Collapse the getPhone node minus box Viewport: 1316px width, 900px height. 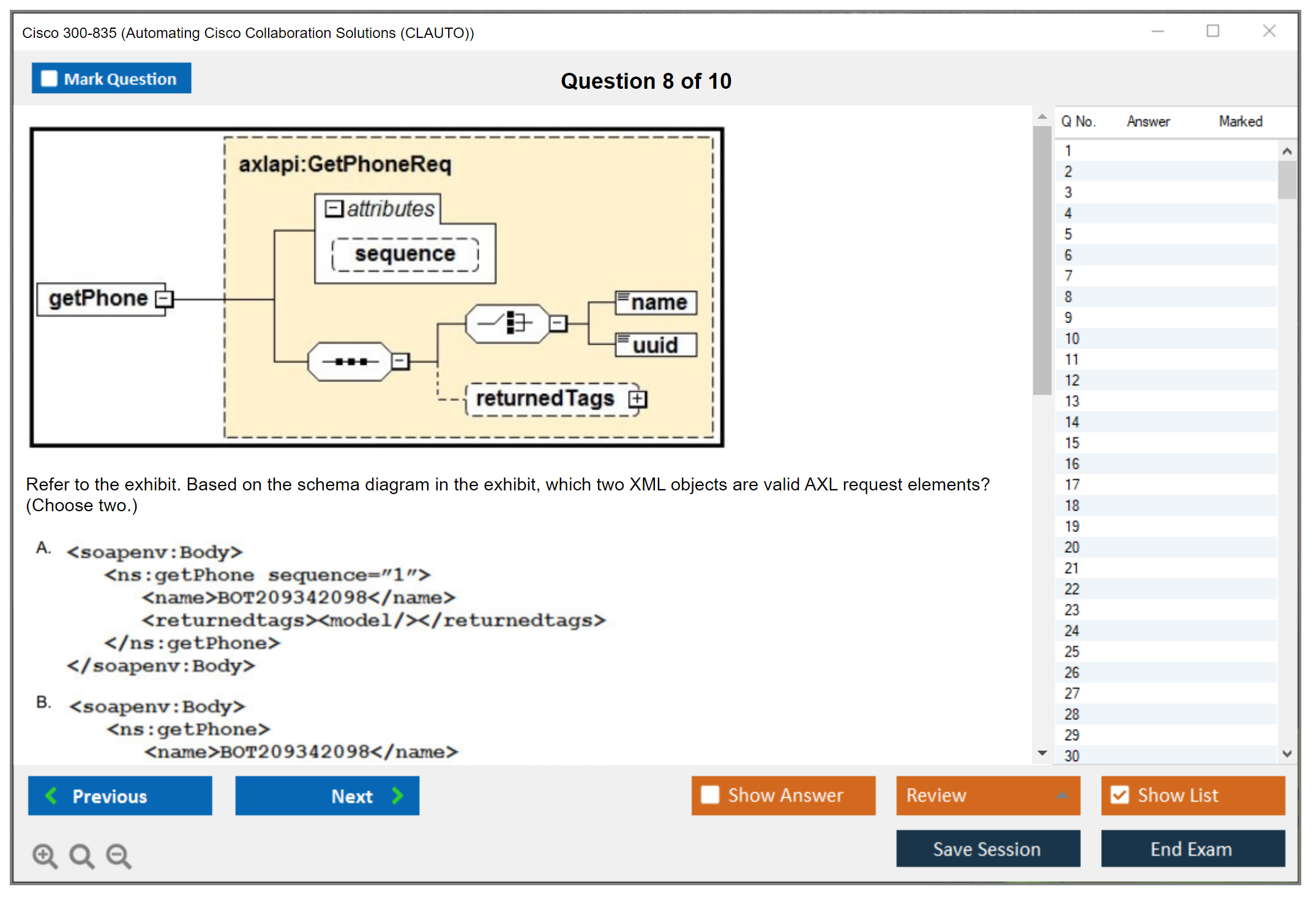tap(164, 299)
